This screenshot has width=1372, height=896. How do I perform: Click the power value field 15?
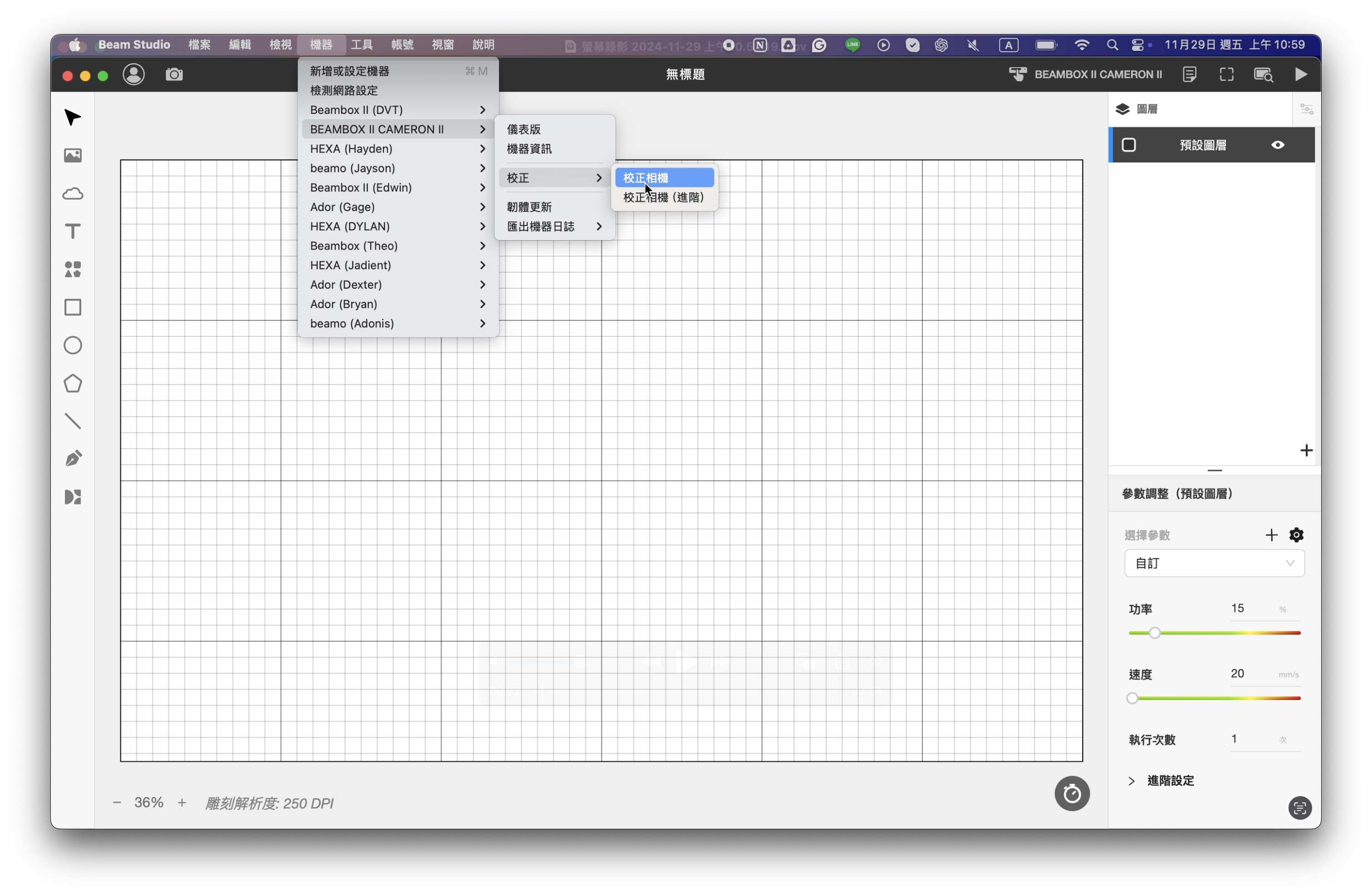(x=1251, y=608)
